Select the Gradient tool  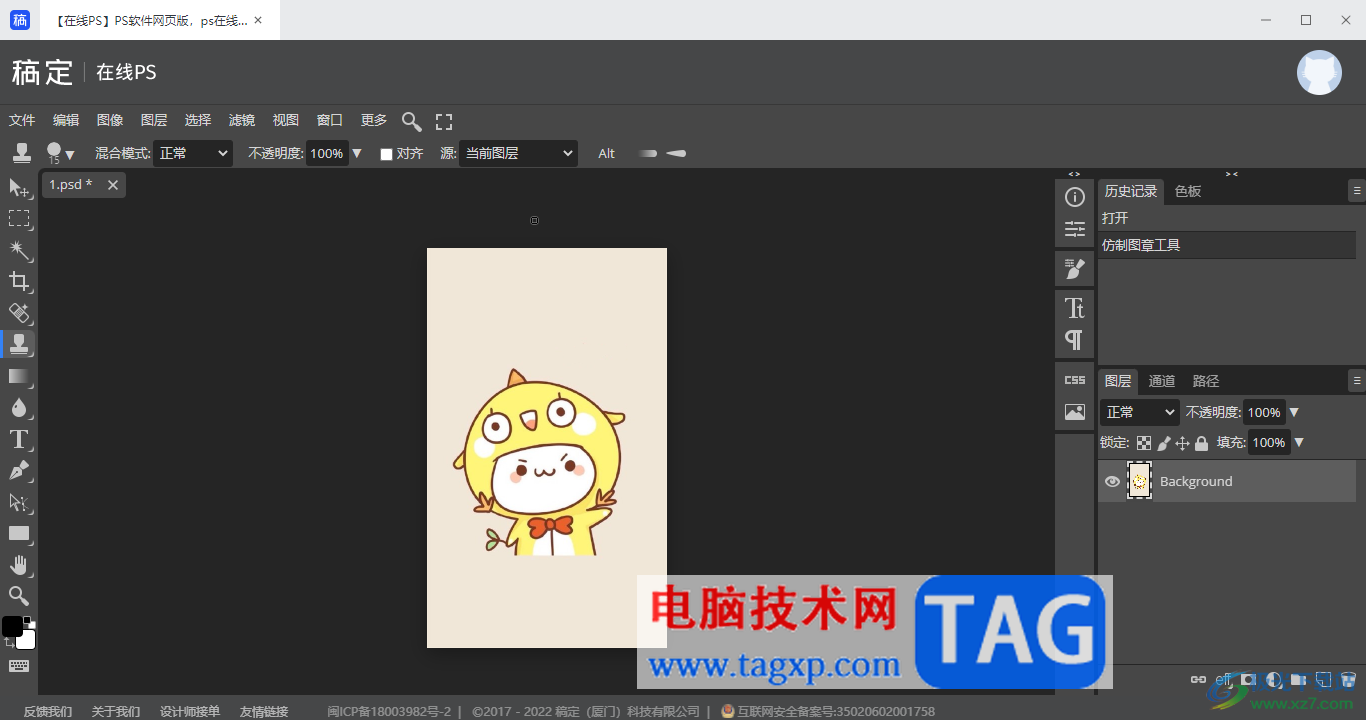click(x=19, y=376)
